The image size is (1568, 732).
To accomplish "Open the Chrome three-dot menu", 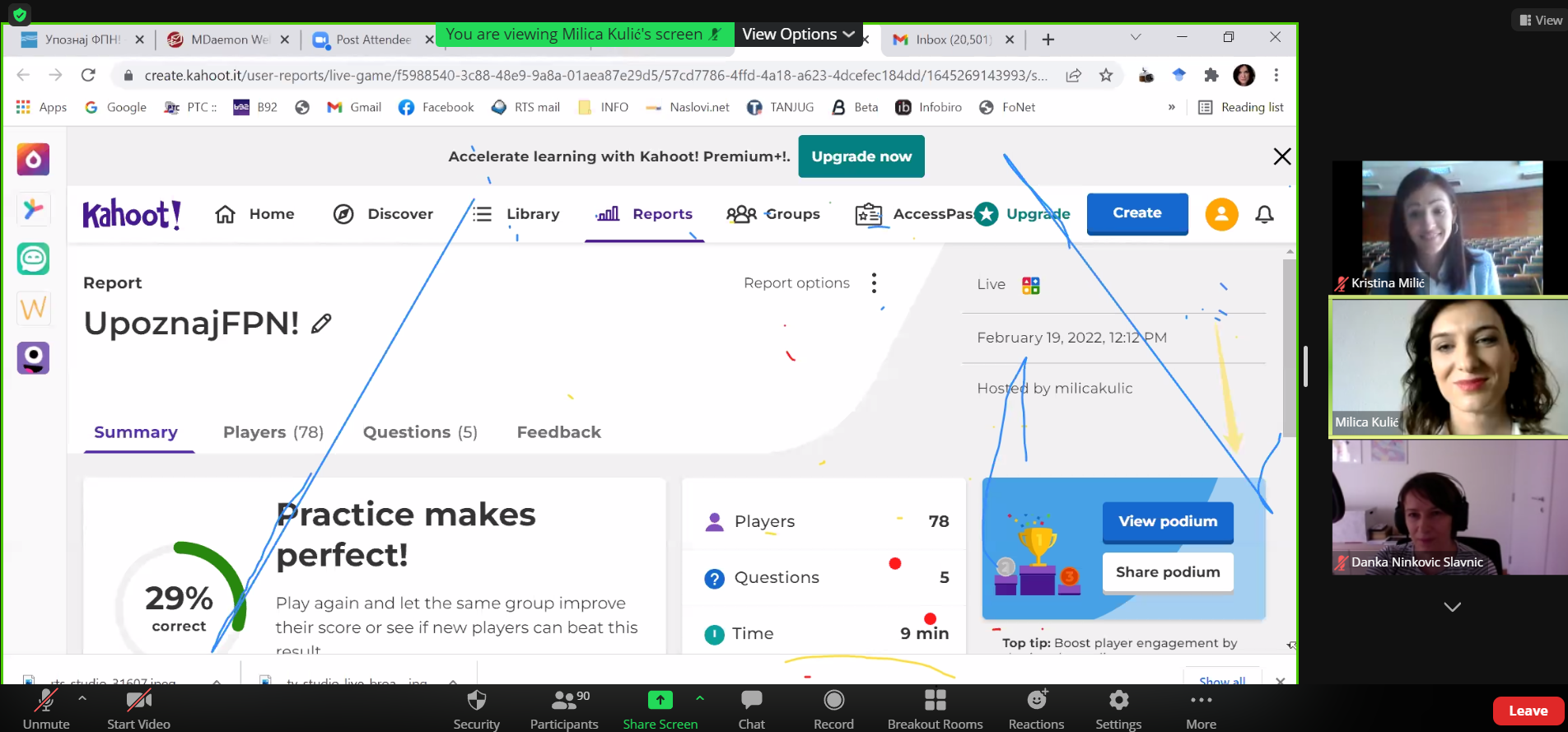I will [x=1276, y=75].
